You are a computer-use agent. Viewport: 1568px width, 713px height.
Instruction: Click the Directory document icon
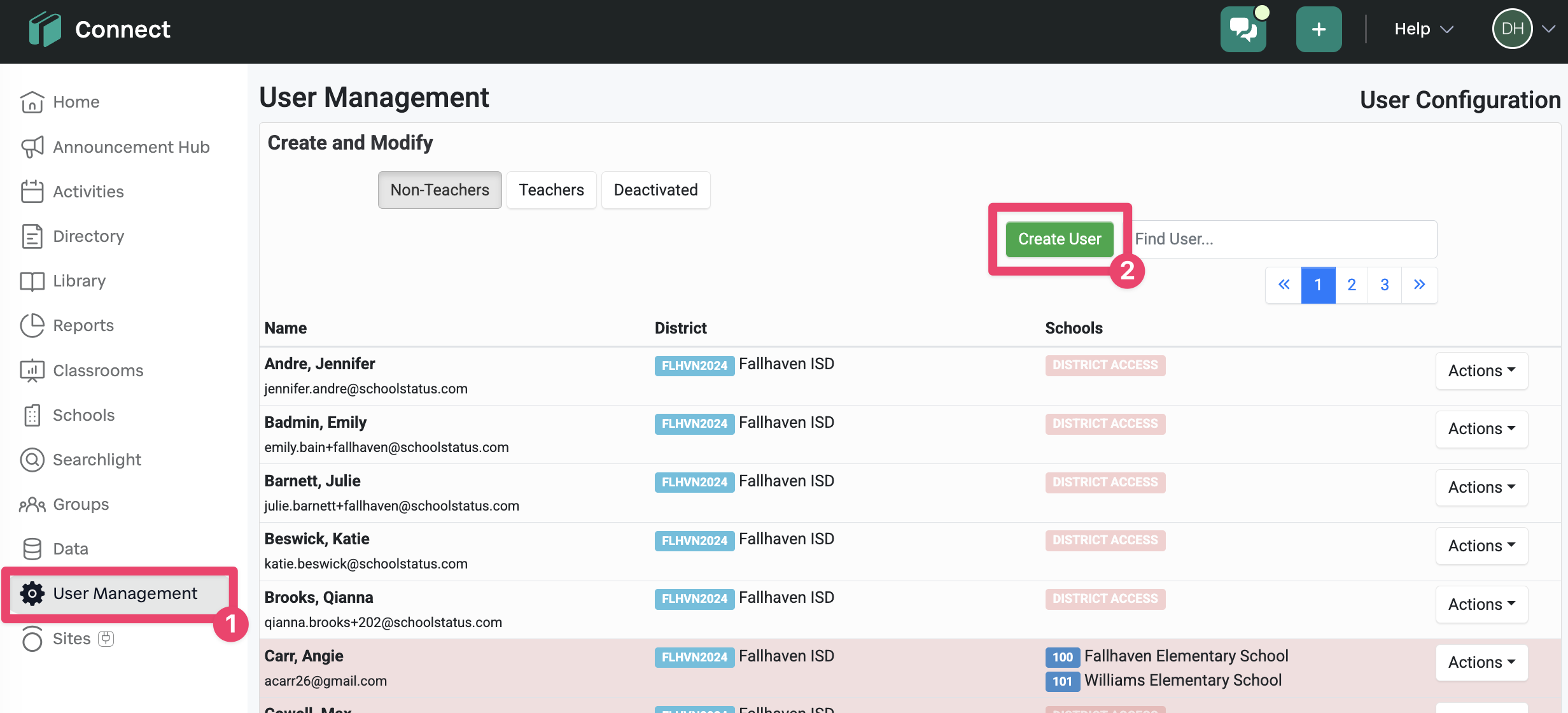(x=32, y=236)
